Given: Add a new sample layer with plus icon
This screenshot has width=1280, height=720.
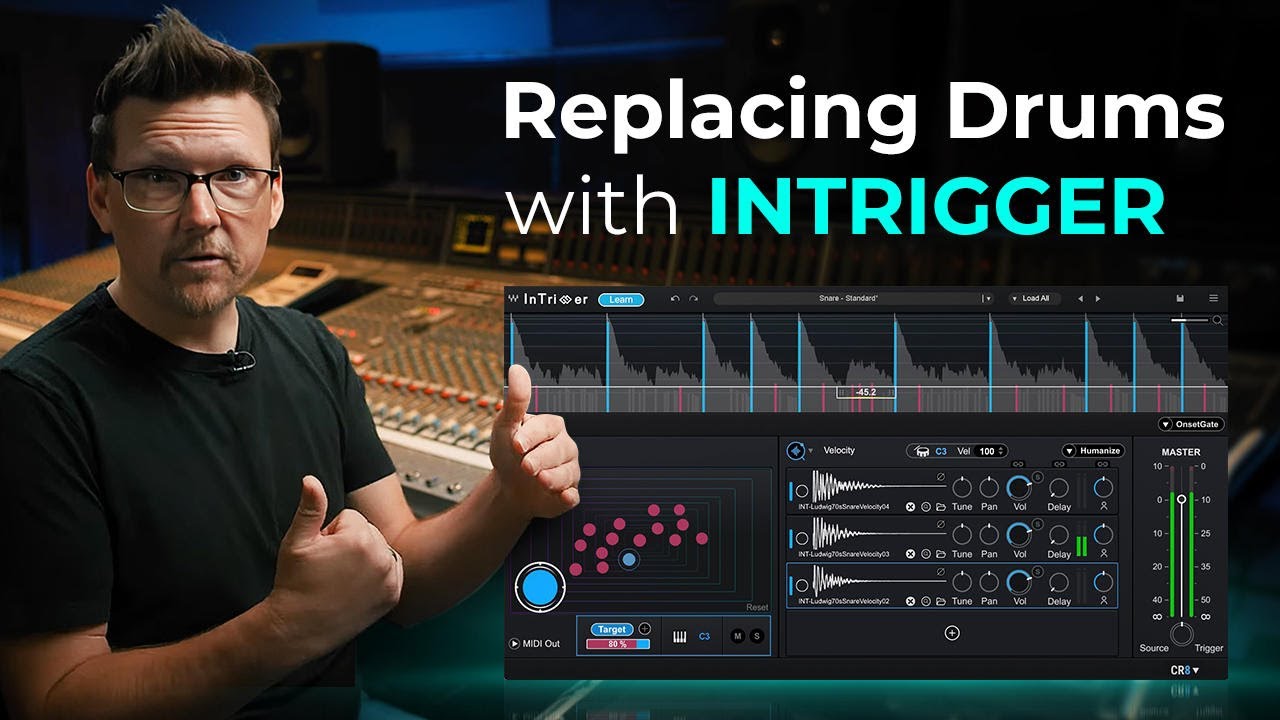Looking at the screenshot, I should 952,633.
